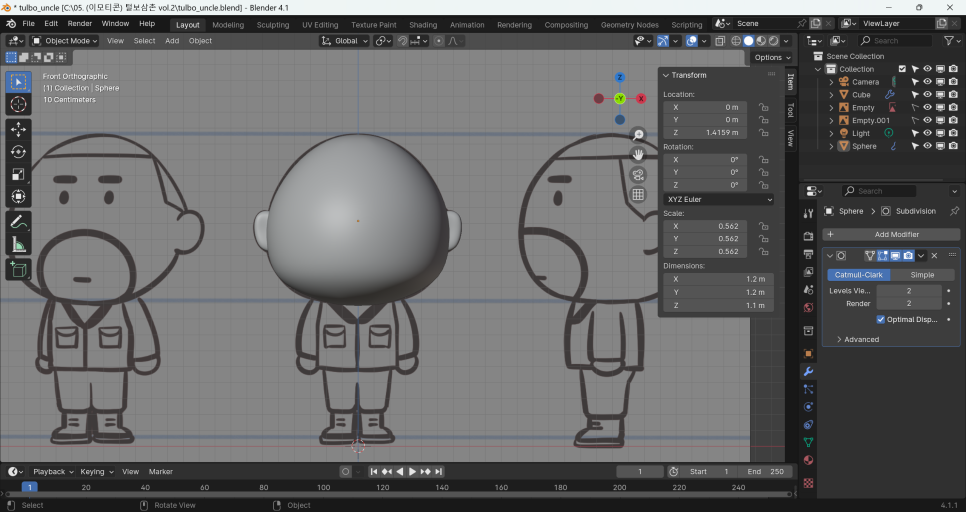Remove the Subdivision modifier with X
The height and width of the screenshot is (512, 966).
(x=934, y=256)
